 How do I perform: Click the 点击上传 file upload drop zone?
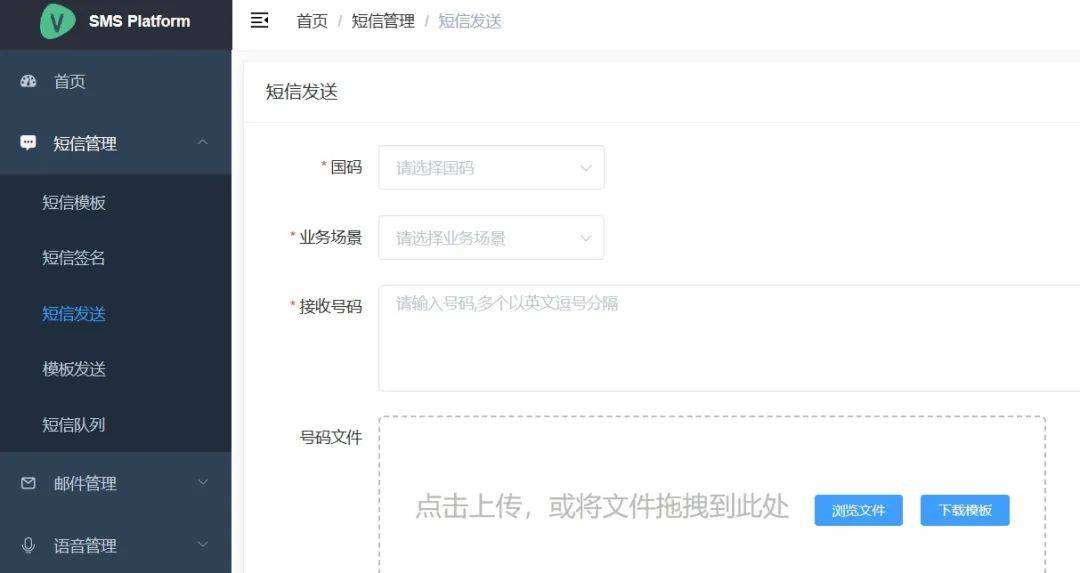712,494
